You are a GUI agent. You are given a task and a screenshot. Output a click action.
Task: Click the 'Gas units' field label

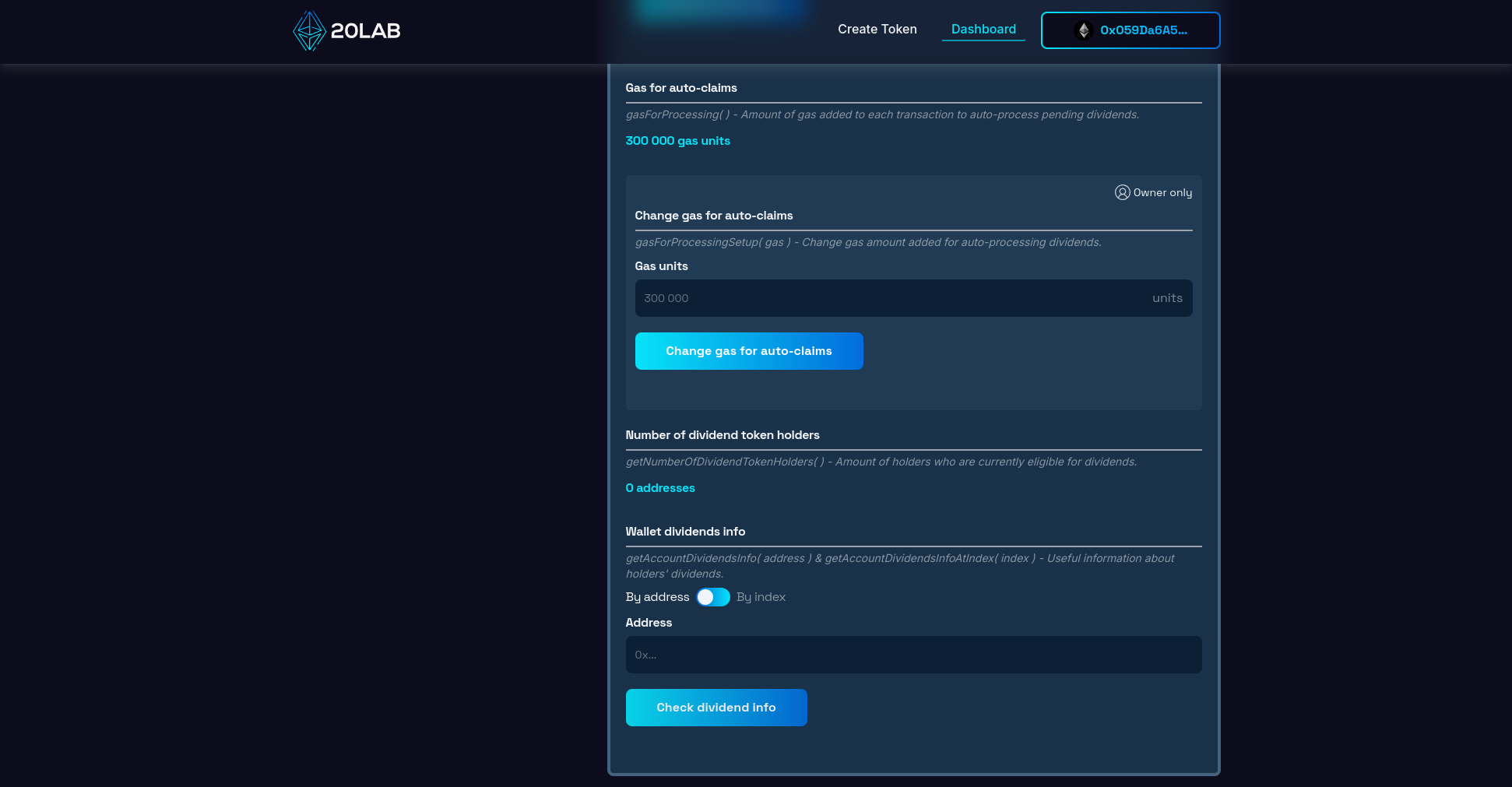pyautogui.click(x=662, y=266)
